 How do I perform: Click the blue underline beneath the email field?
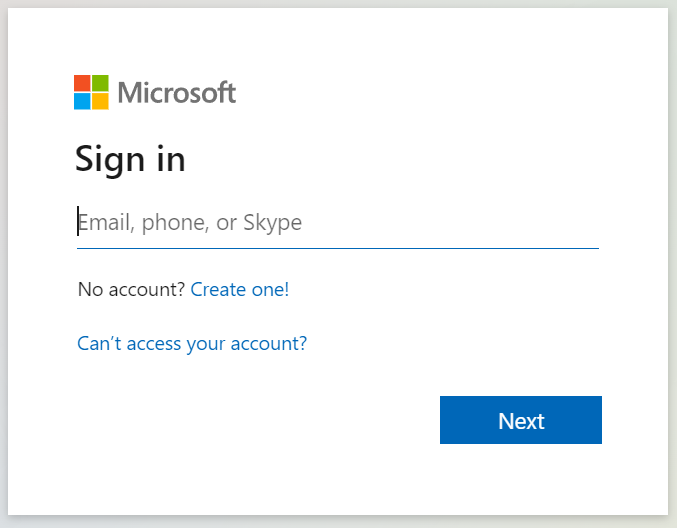pos(338,248)
